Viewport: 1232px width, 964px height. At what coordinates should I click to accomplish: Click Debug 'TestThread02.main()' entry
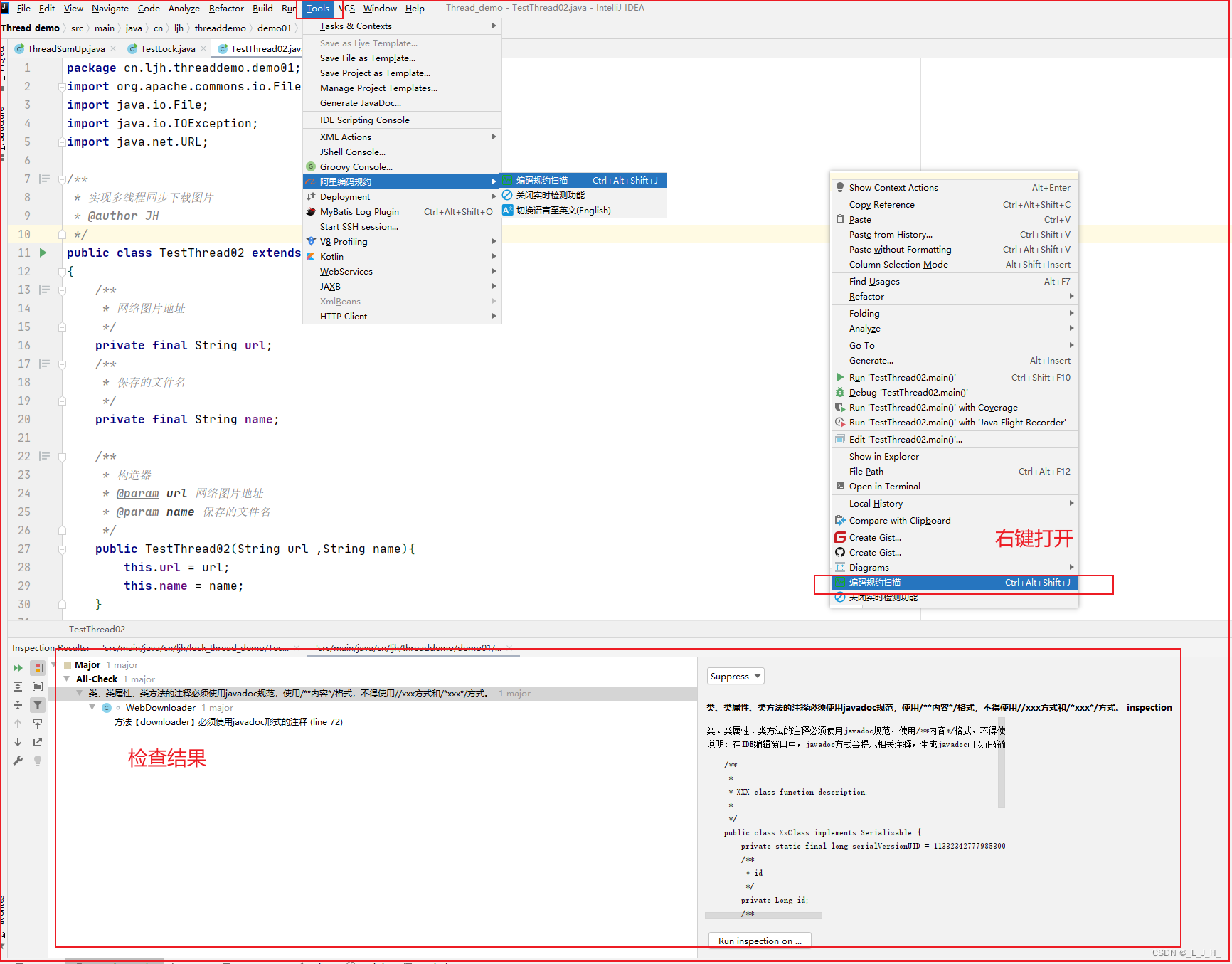pyautogui.click(x=954, y=393)
